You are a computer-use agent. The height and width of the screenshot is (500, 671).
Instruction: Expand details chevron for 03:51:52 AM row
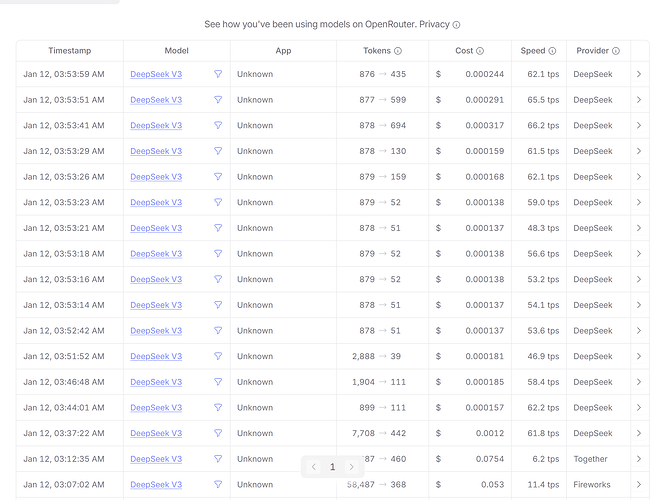pos(639,356)
